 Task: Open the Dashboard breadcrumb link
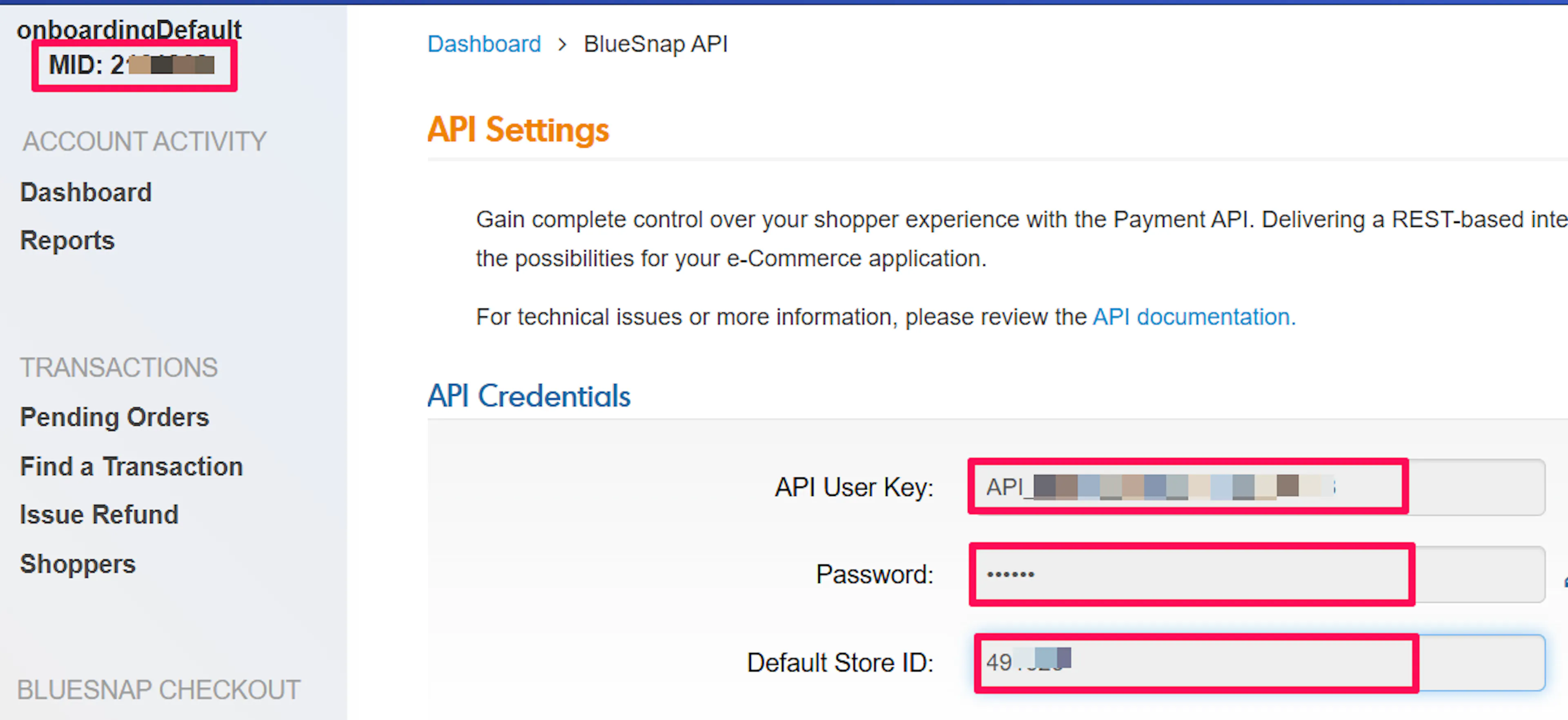(x=484, y=44)
